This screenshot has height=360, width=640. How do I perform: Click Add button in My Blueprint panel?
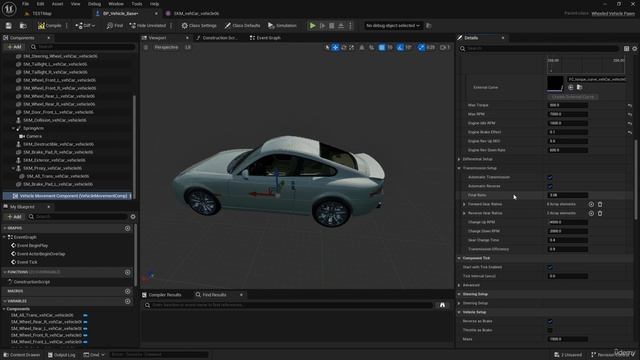[14, 217]
